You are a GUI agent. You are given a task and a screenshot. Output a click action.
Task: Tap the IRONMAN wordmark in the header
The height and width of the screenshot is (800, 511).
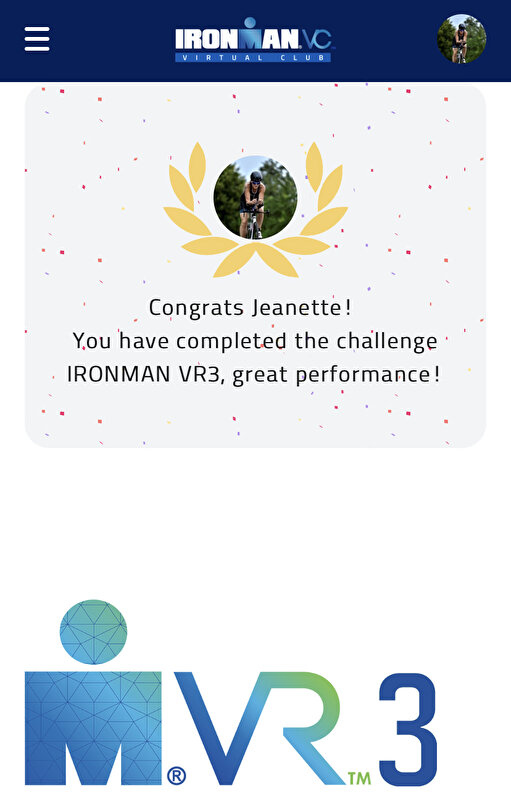click(x=237, y=38)
